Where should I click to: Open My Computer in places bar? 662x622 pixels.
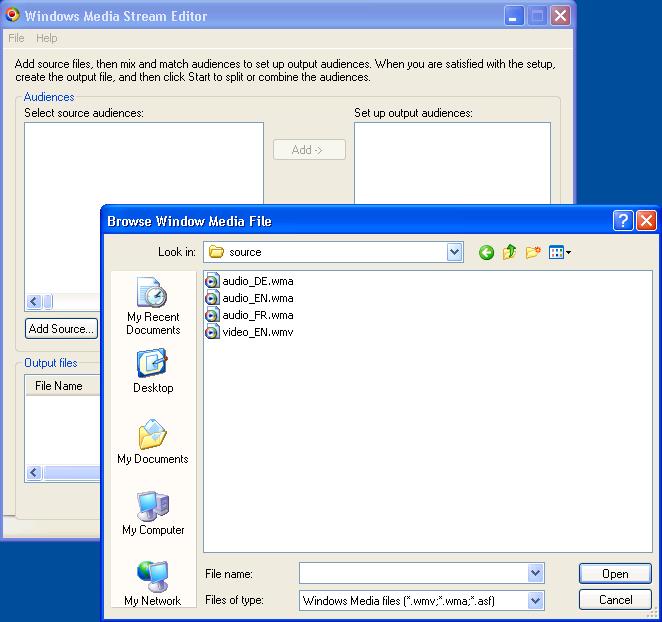pyautogui.click(x=153, y=513)
